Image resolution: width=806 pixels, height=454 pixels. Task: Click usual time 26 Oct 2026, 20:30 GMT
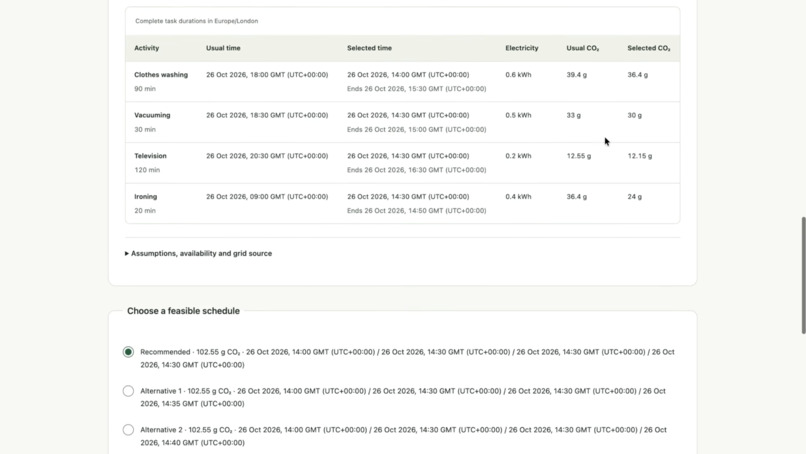[267, 156]
